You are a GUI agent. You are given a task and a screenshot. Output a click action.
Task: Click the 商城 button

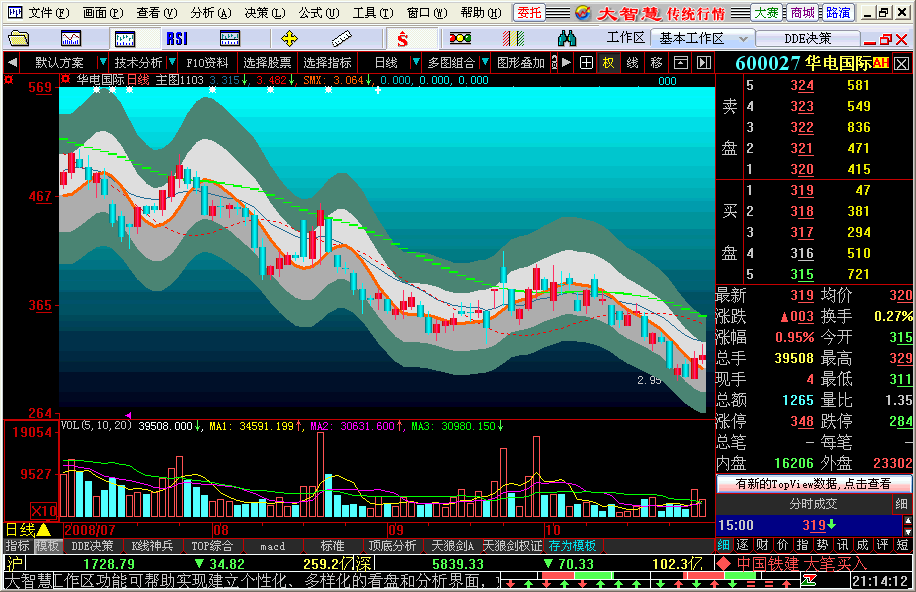tap(802, 12)
